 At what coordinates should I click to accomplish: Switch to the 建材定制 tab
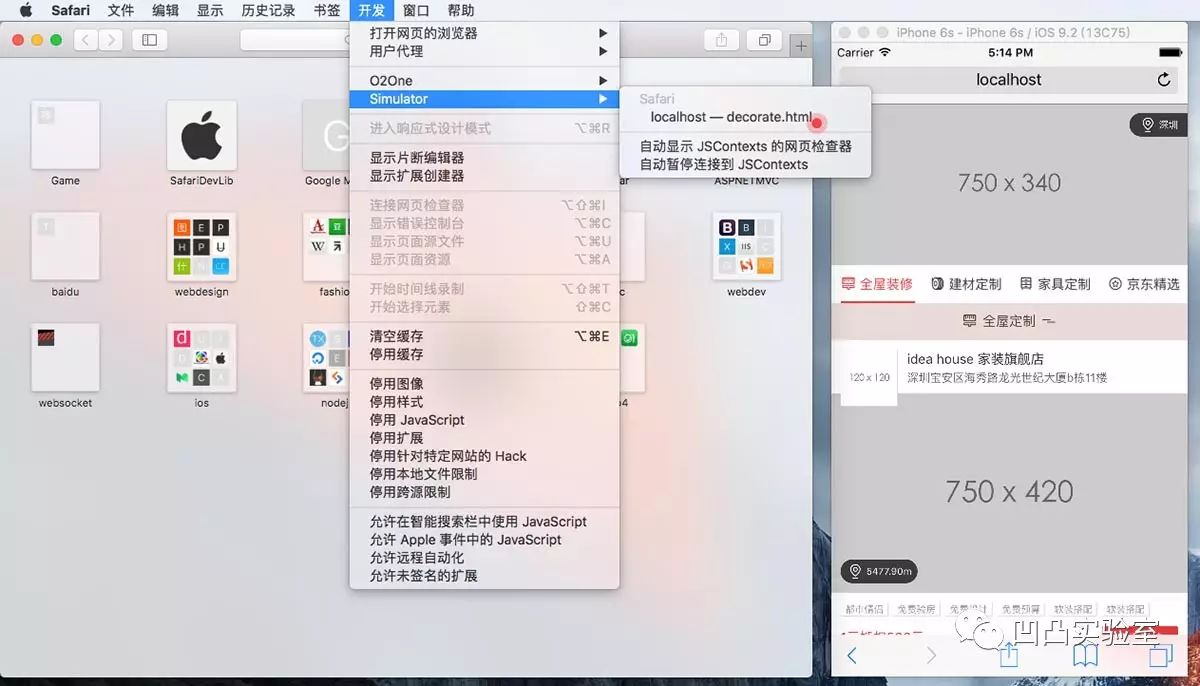[x=966, y=284]
